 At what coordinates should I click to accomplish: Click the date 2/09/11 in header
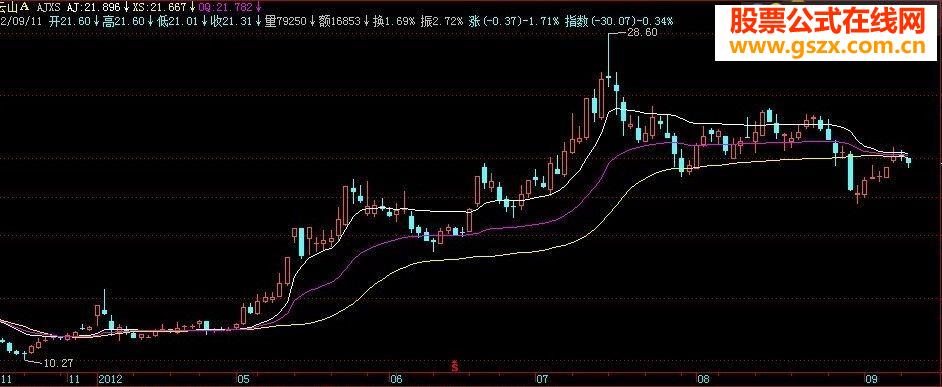click(20, 21)
